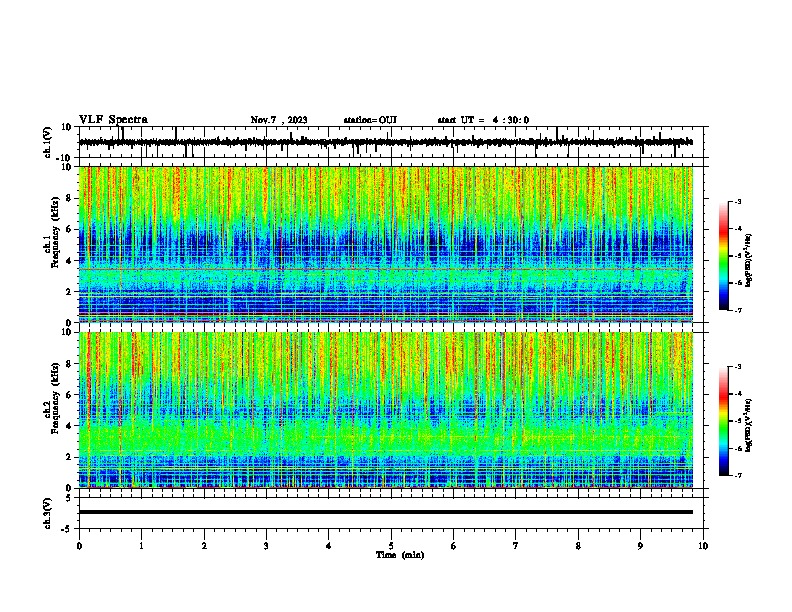
Task: Click the "5" tick on time axis
Action: [x=391, y=546]
